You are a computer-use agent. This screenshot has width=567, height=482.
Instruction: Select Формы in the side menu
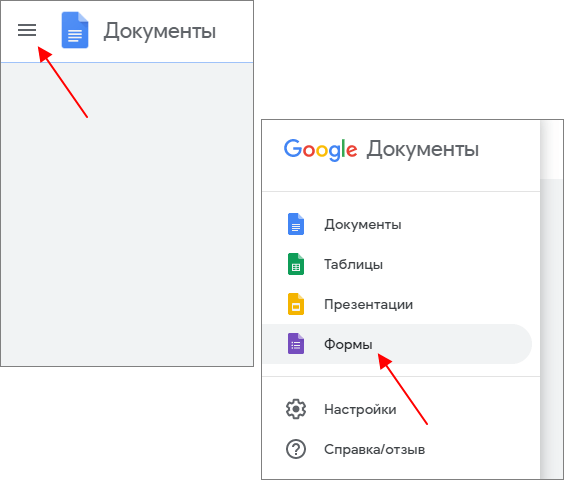[x=397, y=344]
